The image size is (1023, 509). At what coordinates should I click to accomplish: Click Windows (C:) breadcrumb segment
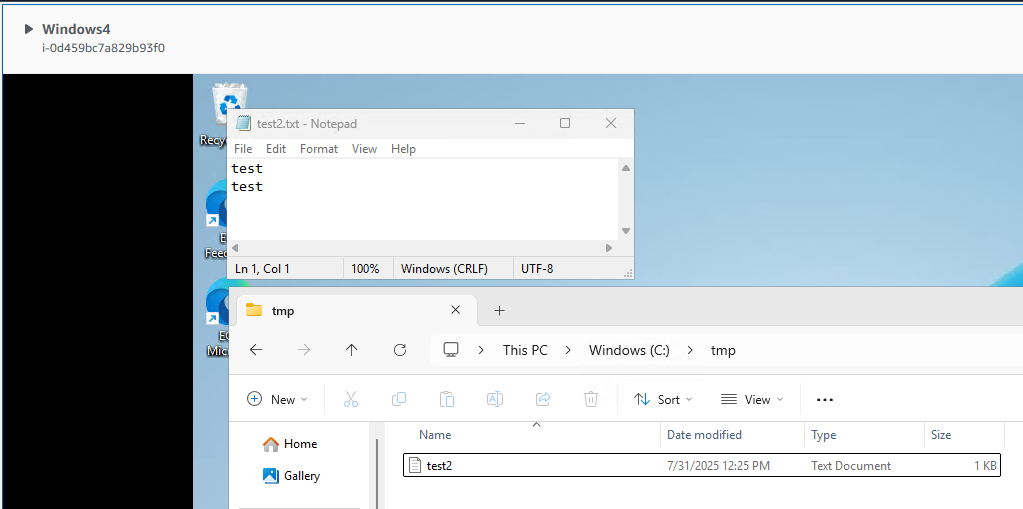coord(629,350)
